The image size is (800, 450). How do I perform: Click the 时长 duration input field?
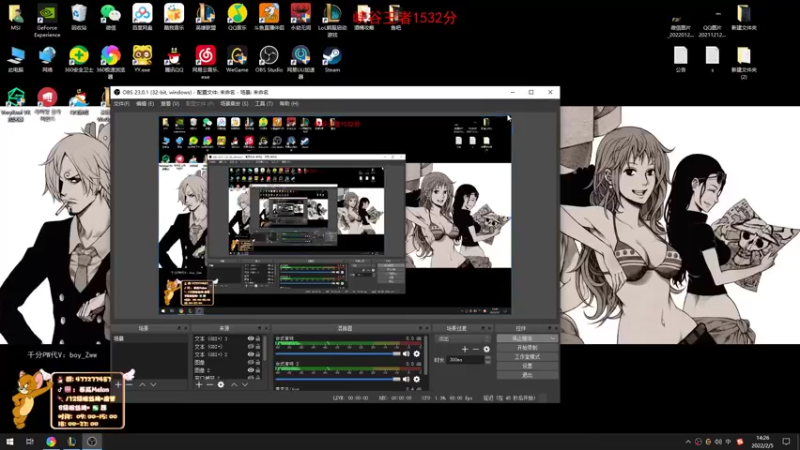tap(466, 360)
